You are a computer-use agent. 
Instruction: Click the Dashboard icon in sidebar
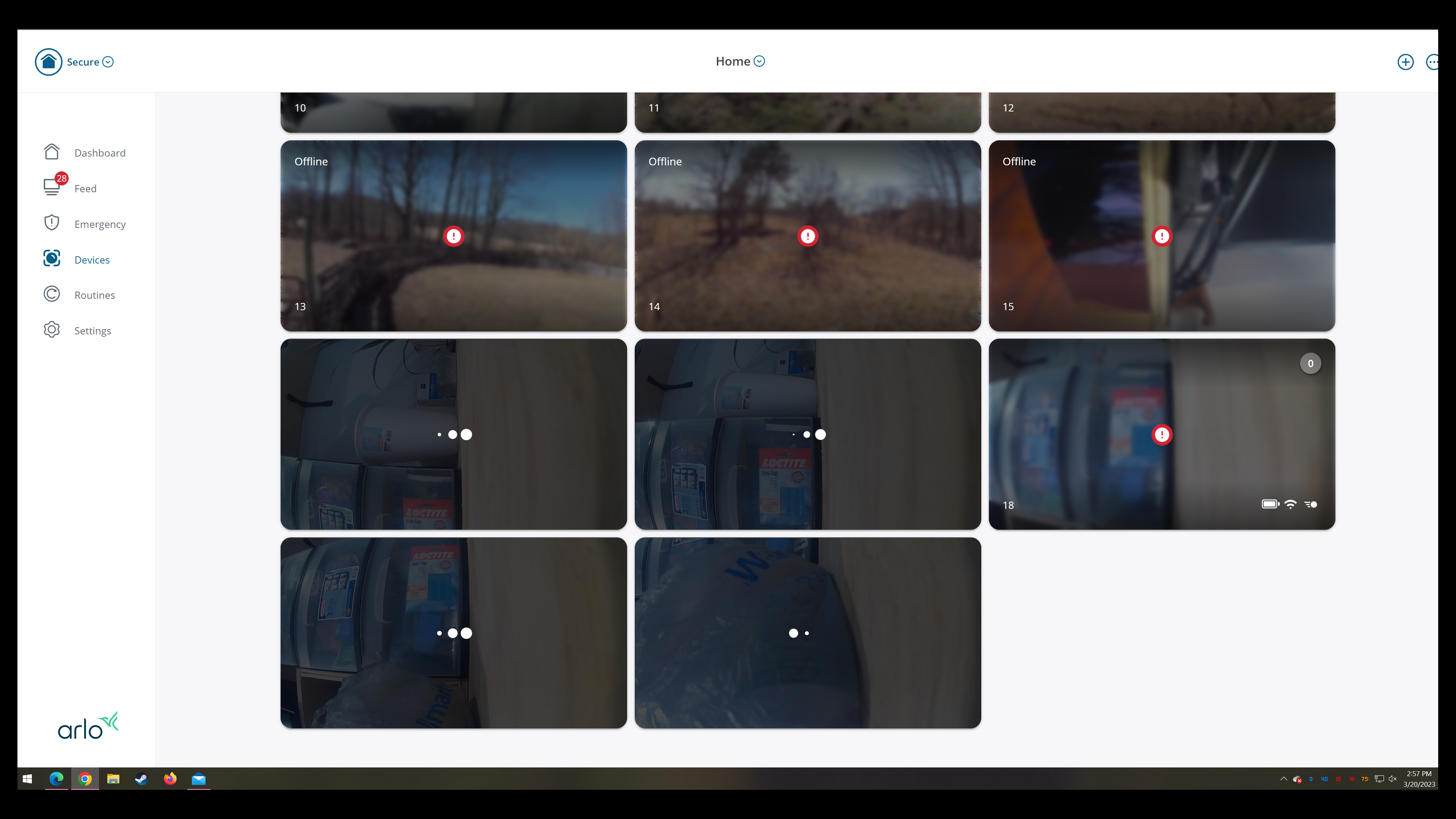coord(52,152)
